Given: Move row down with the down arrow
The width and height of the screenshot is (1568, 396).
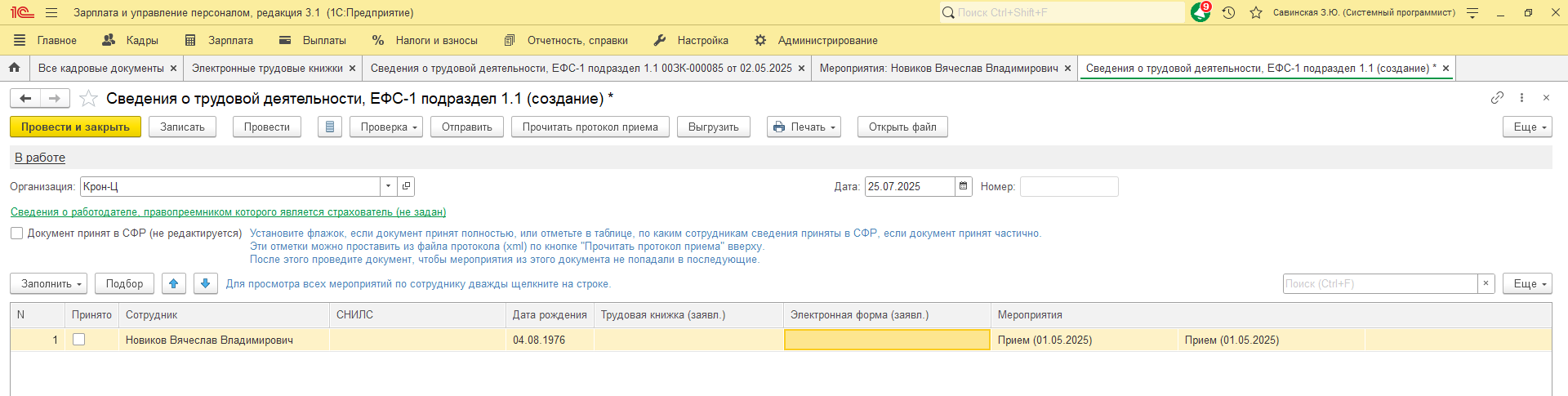Looking at the screenshot, I should [x=206, y=284].
